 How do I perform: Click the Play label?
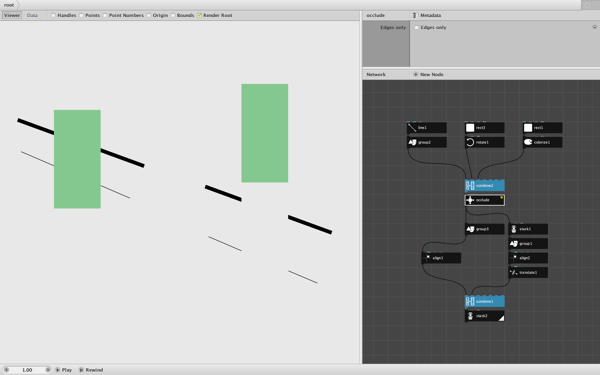(x=67, y=370)
